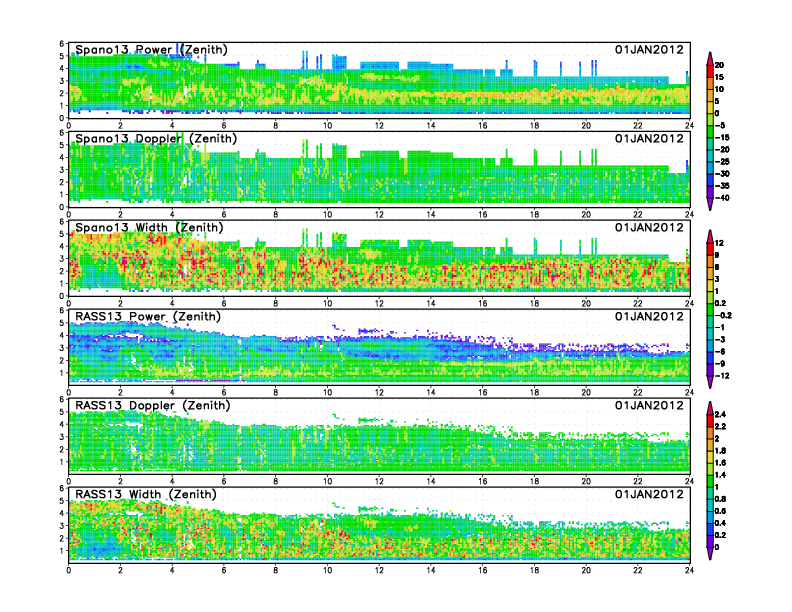Screen dimensions: 792x612
Task: Click the purple segment near 0 on the bottom color bar
Action: tap(710, 541)
